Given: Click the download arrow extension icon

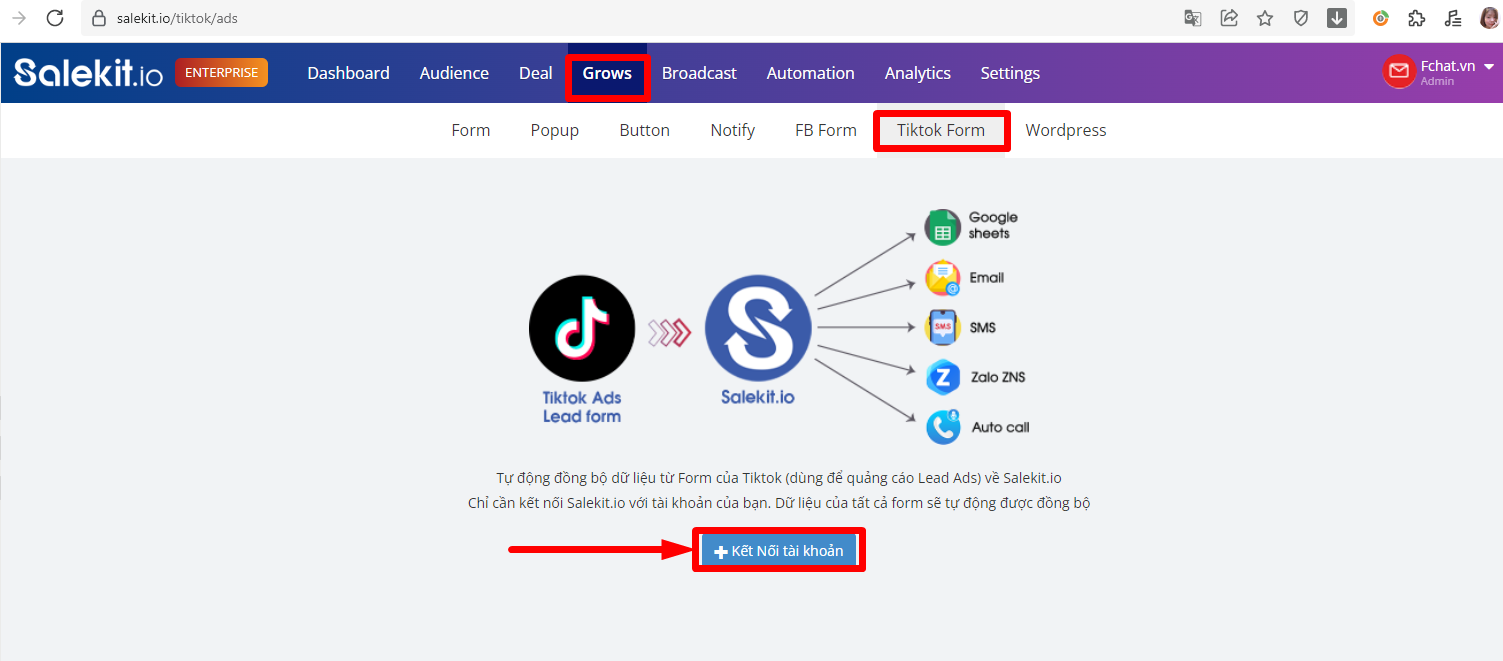Looking at the screenshot, I should tap(1337, 18).
